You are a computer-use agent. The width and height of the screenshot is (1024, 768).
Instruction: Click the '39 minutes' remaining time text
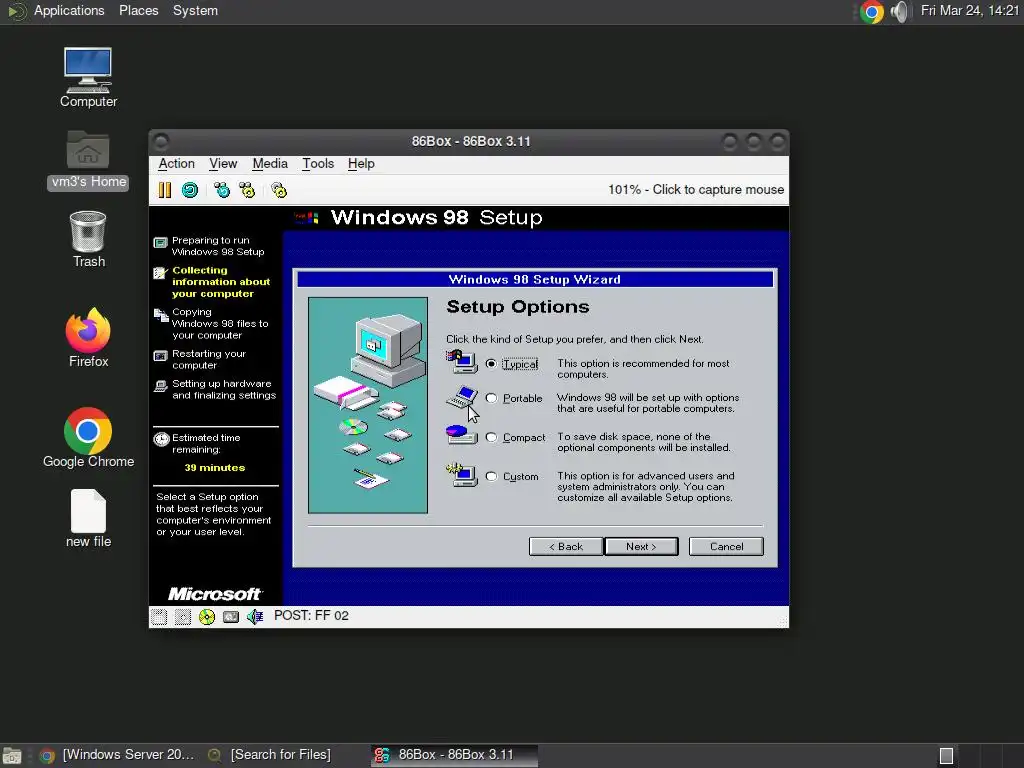tap(214, 468)
